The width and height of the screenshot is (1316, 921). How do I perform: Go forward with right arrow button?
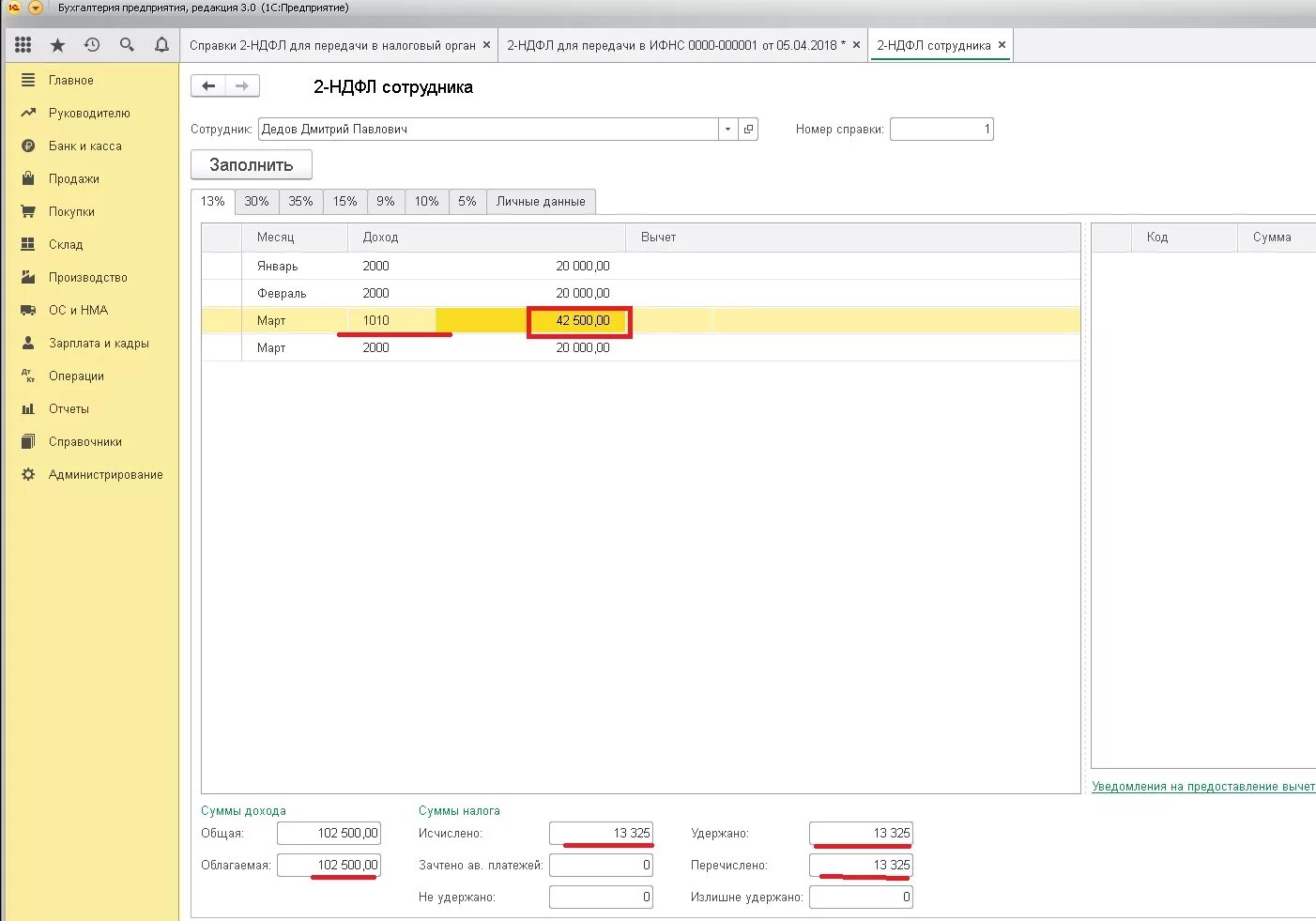(242, 85)
